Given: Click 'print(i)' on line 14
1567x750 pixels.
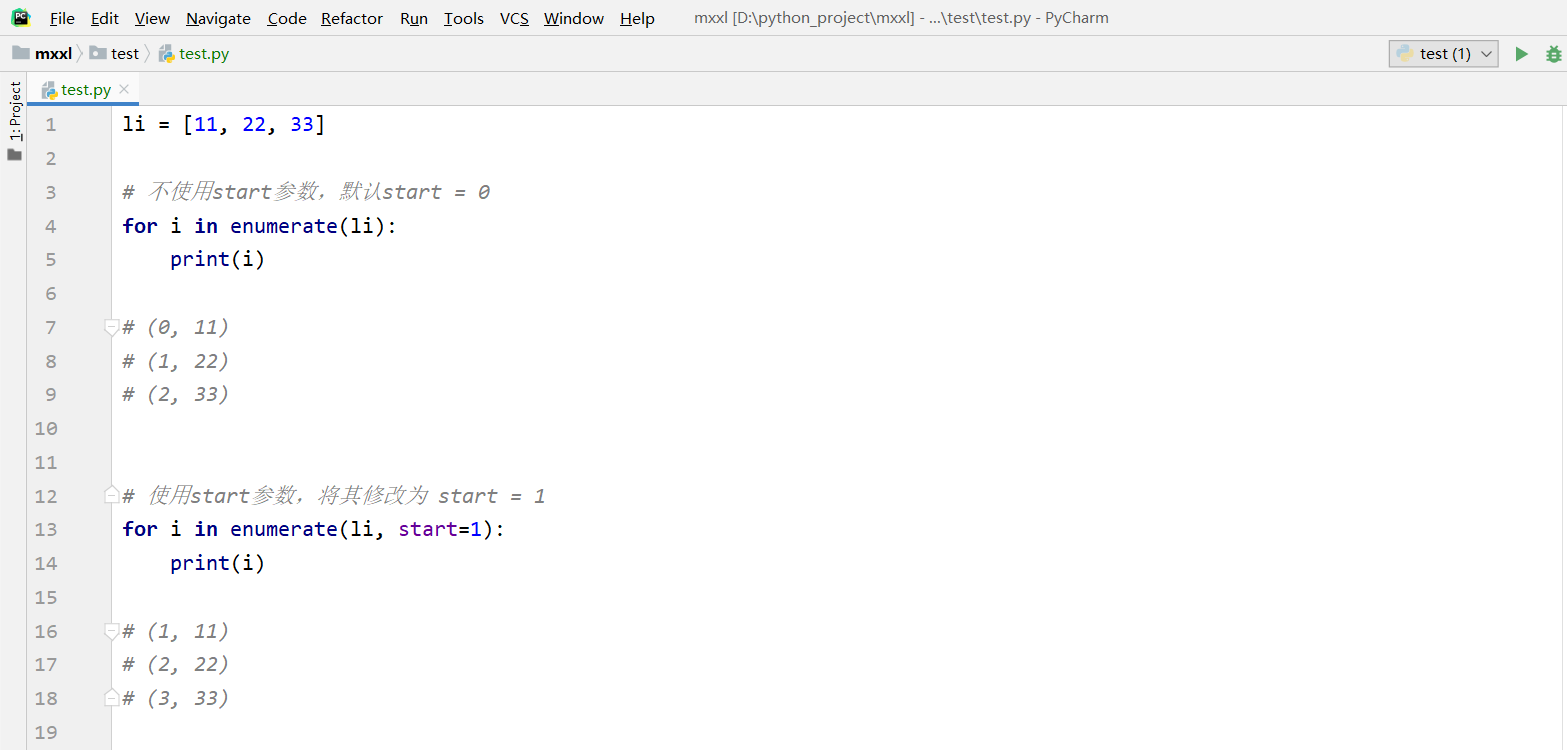Looking at the screenshot, I should coord(217,563).
